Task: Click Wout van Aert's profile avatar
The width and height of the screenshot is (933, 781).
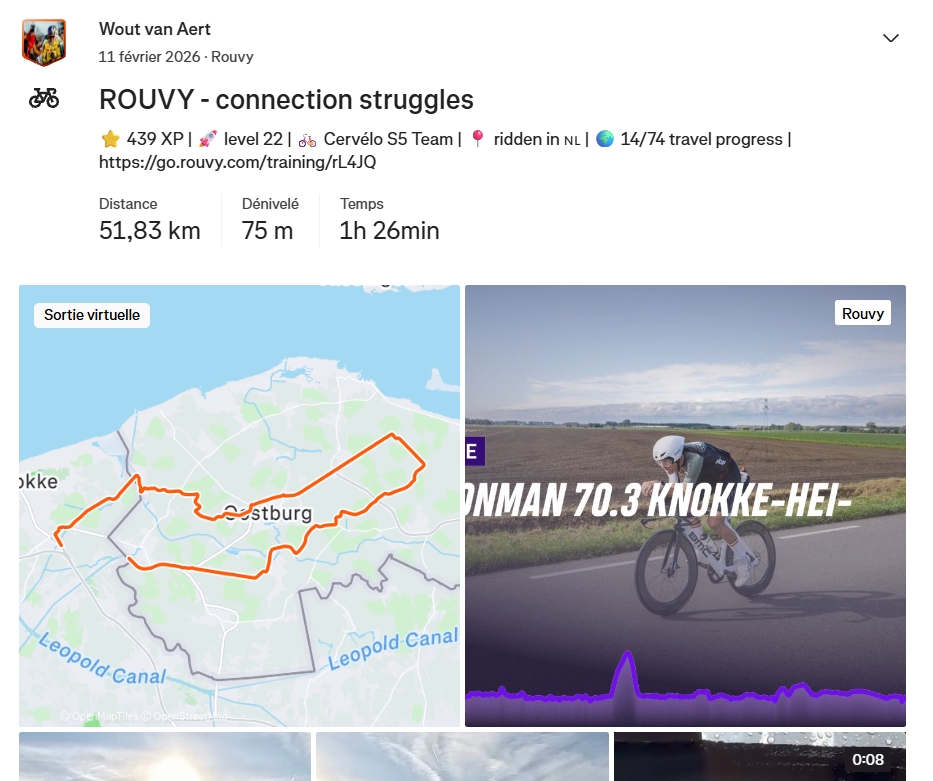Action: tap(44, 43)
